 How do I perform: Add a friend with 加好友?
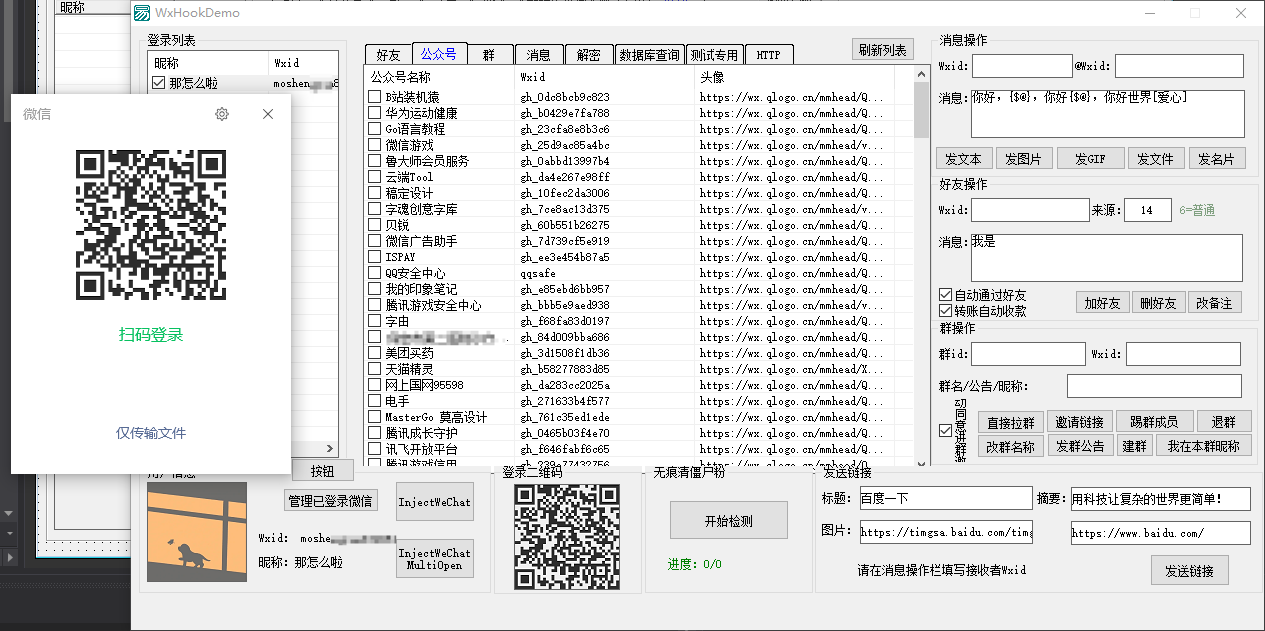[x=1103, y=302]
